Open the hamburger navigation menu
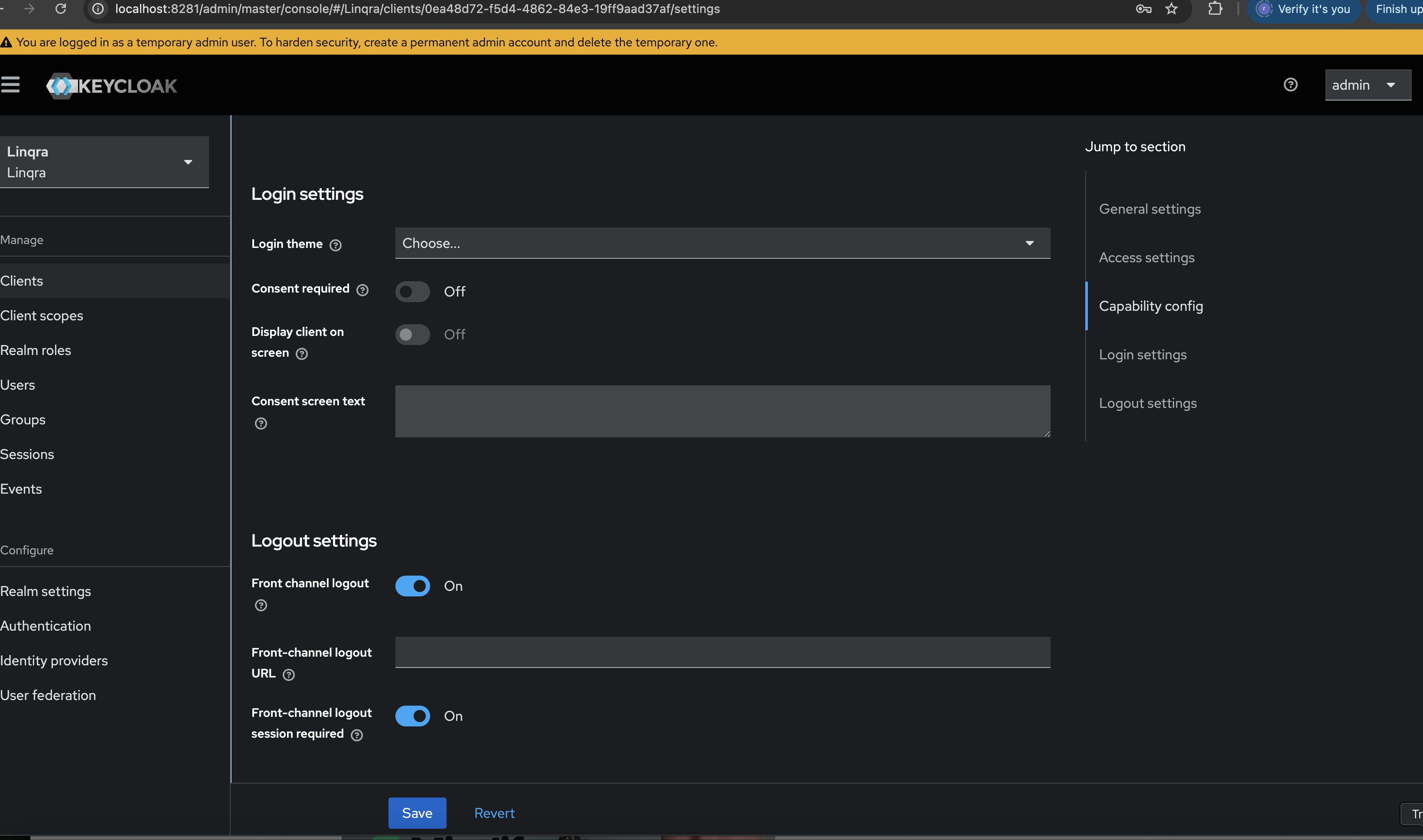 [11, 85]
